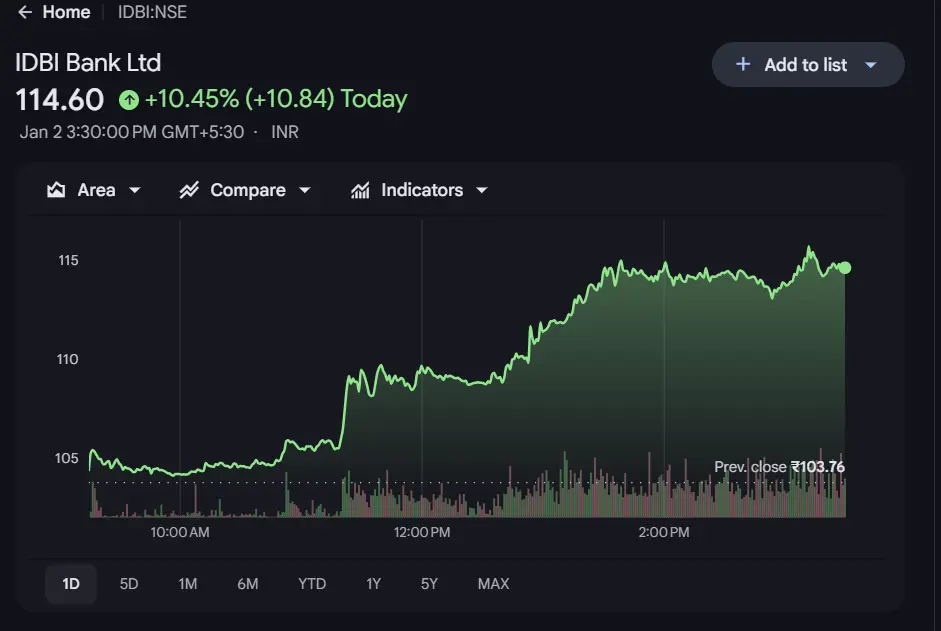Open the Compare dropdown arrow
This screenshot has width=941, height=631.
[305, 190]
